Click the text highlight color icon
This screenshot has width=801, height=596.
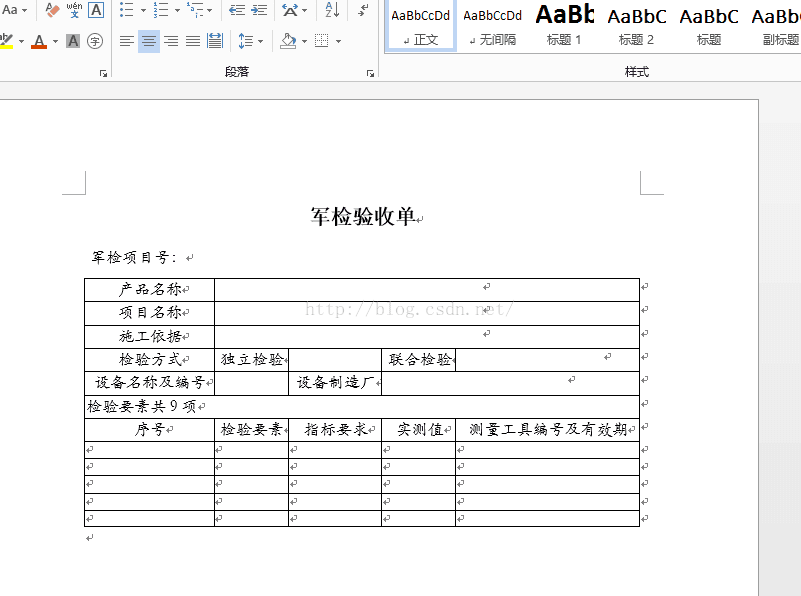(6, 41)
